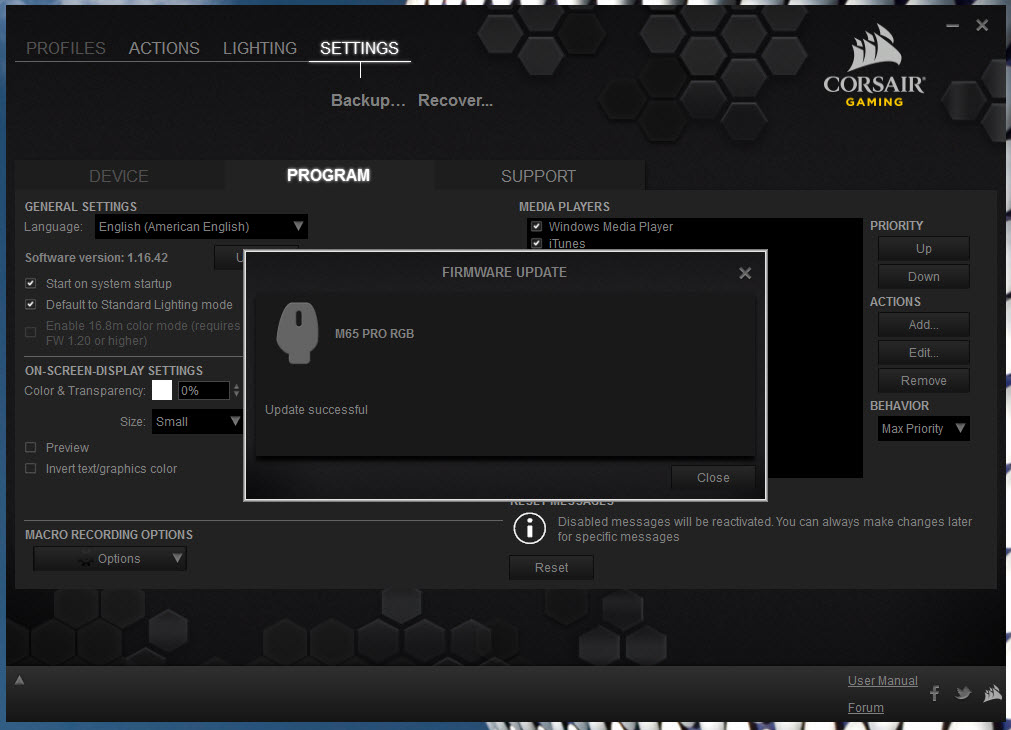Click Close in firmware update dialog
This screenshot has width=1011, height=730.
tap(713, 478)
